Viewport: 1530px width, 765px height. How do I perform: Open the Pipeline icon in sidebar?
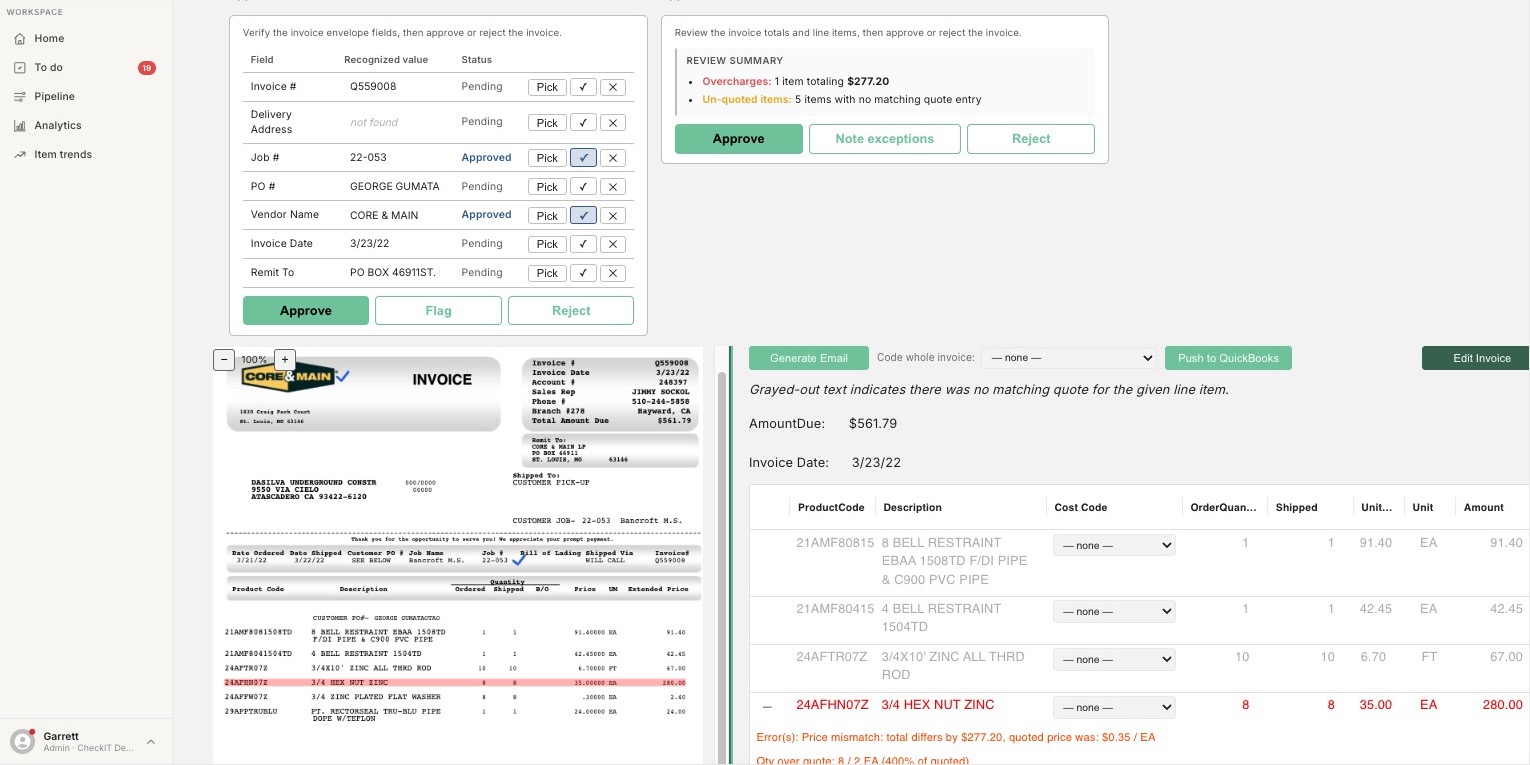20,97
